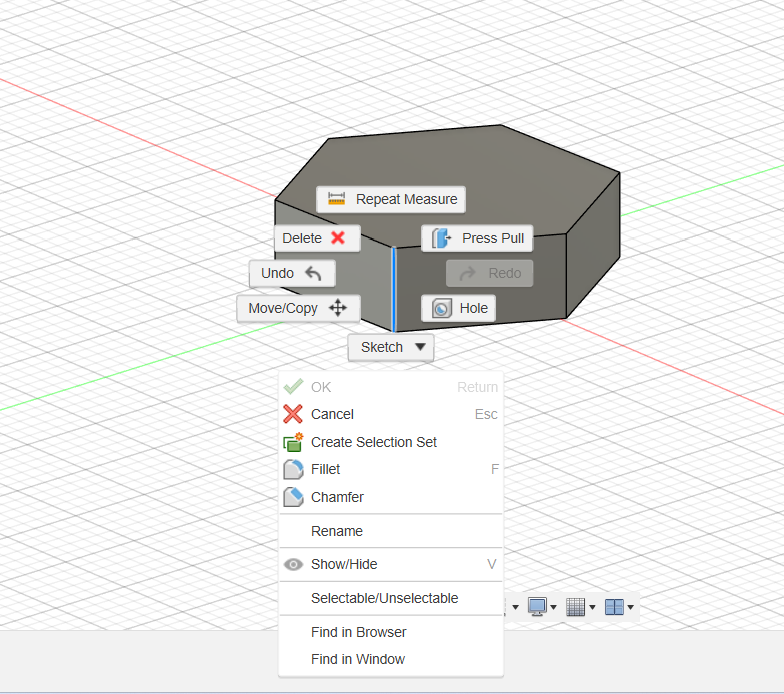Choose Selectable/Unselectable menu entry
The height and width of the screenshot is (694, 784).
click(390, 598)
